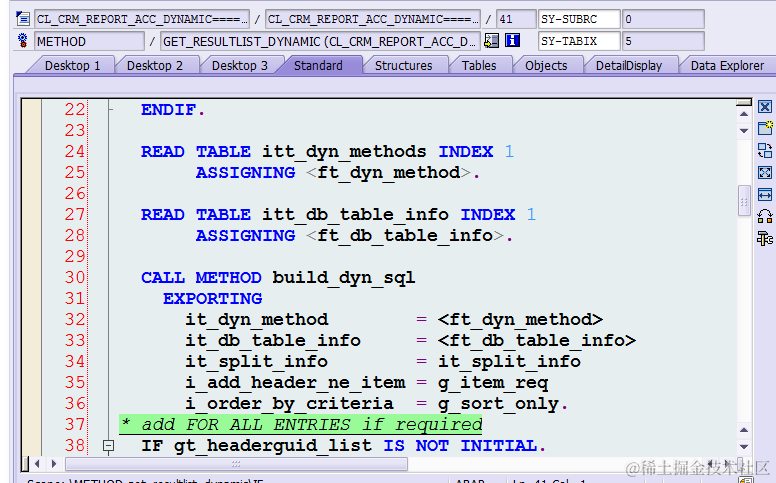Click the swap/replace tool icon
This screenshot has height=483, width=776.
coord(765,150)
